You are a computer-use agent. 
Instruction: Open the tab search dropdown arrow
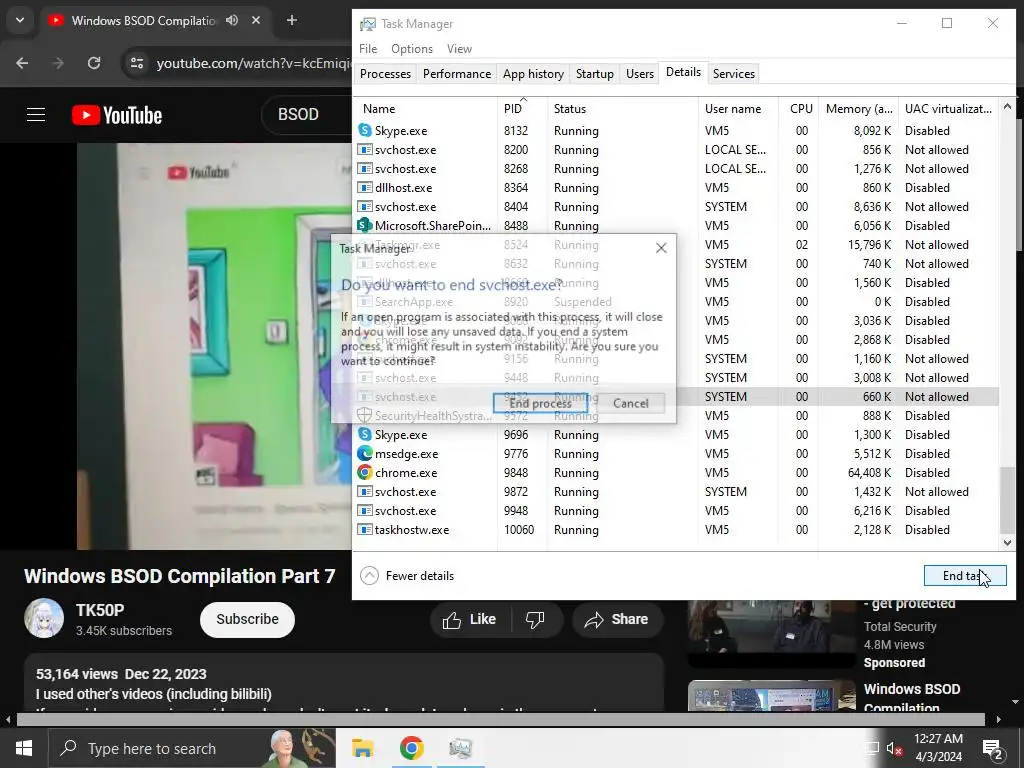click(x=20, y=20)
